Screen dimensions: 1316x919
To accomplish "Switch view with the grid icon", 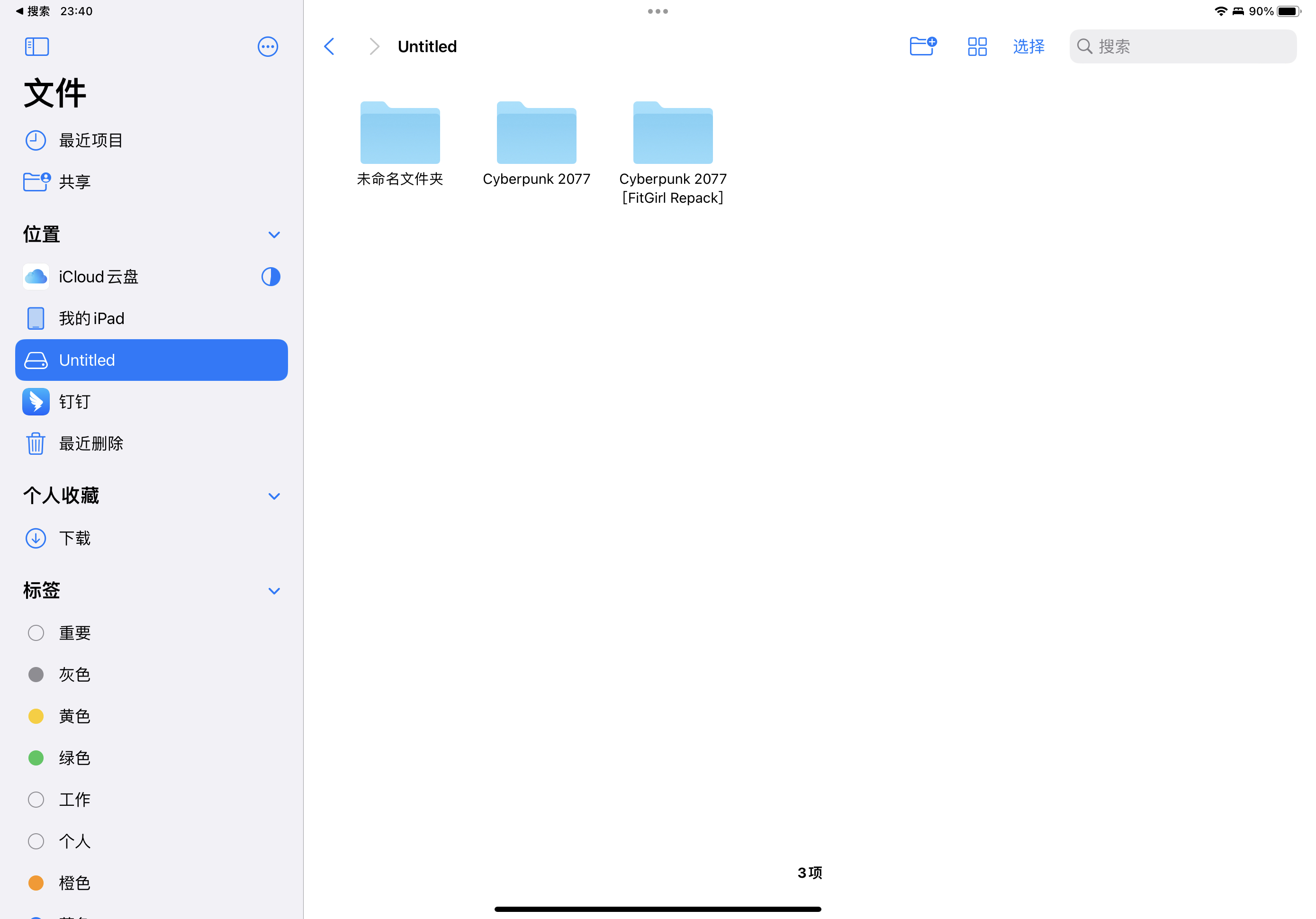I will [x=977, y=46].
